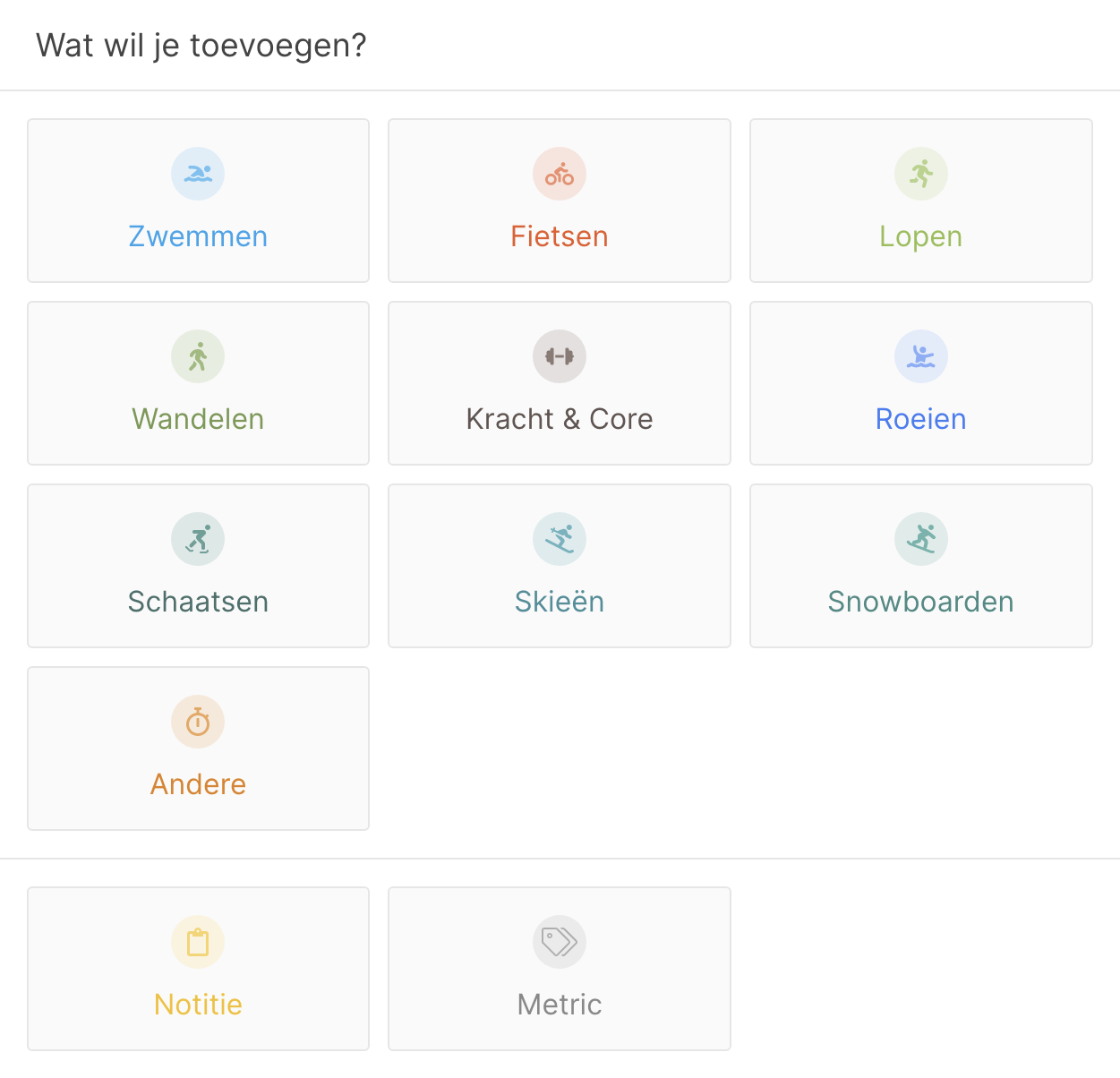1120x1078 pixels.
Task: Choose the runner icon for Lopen
Action: coord(921,174)
